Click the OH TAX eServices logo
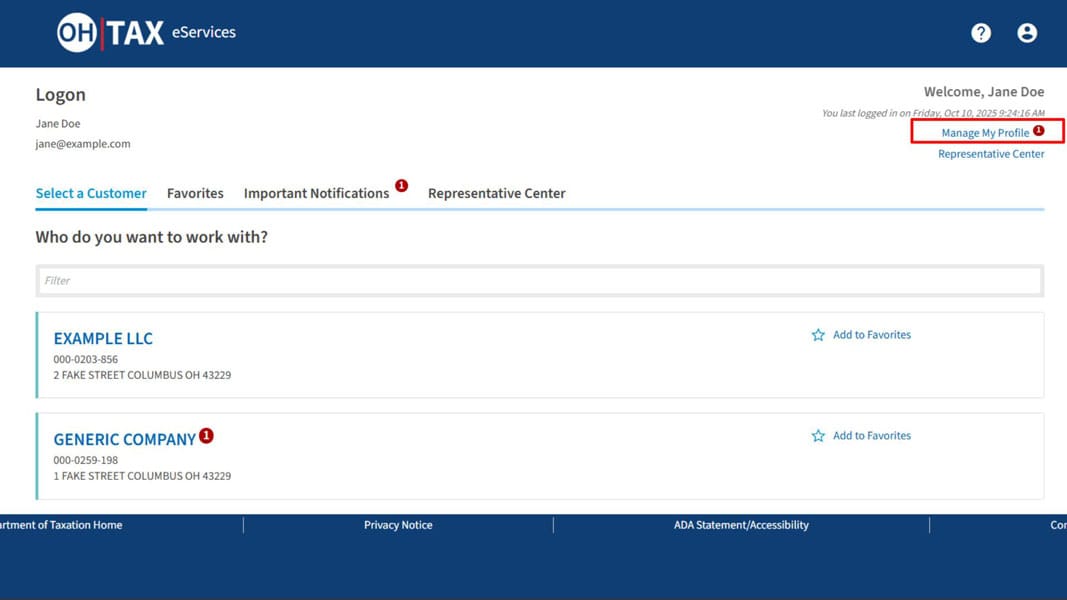This screenshot has width=1067, height=600. pos(146,32)
